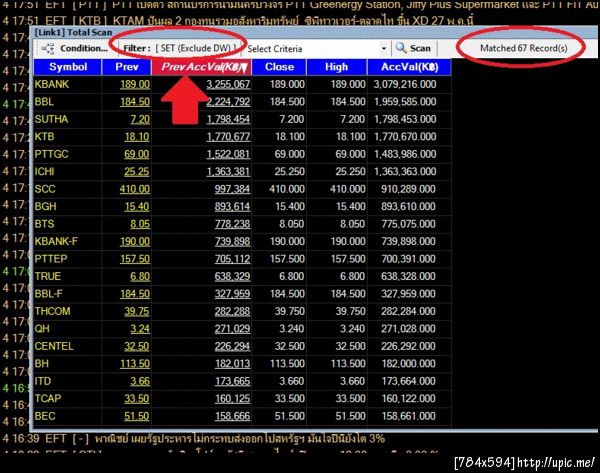
Task: Click BEC PrevAccVal 158,666
Action: click(232, 416)
